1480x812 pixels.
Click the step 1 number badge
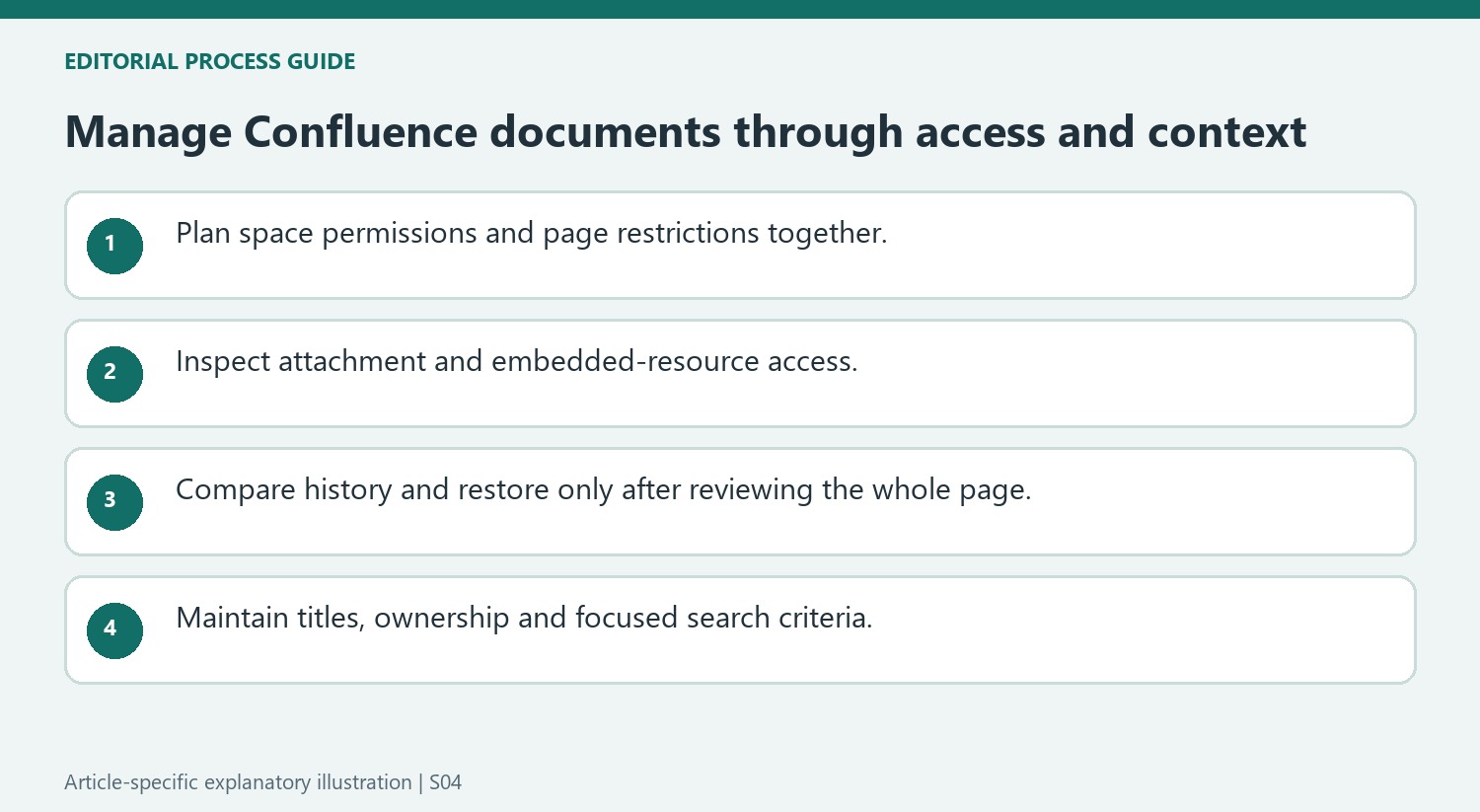click(x=114, y=246)
